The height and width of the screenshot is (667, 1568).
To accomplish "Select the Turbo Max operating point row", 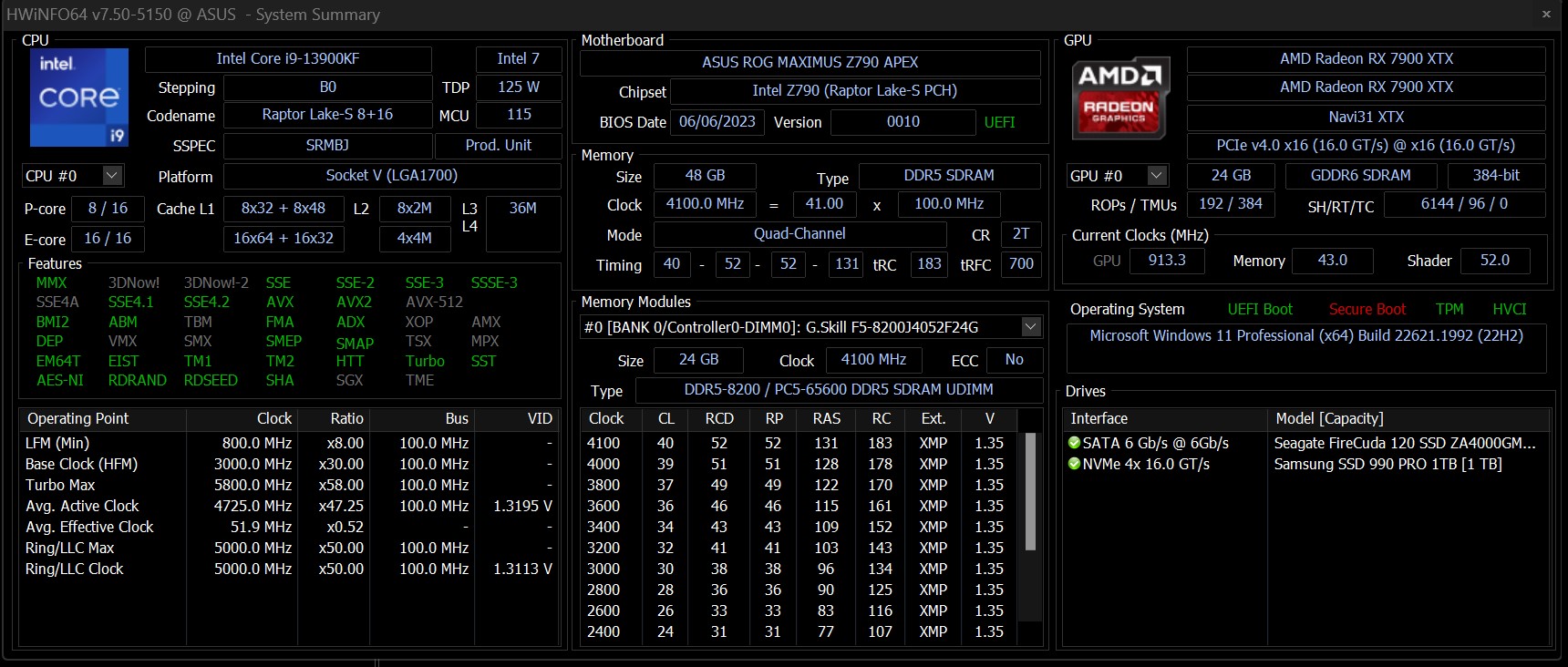I will click(x=289, y=485).
